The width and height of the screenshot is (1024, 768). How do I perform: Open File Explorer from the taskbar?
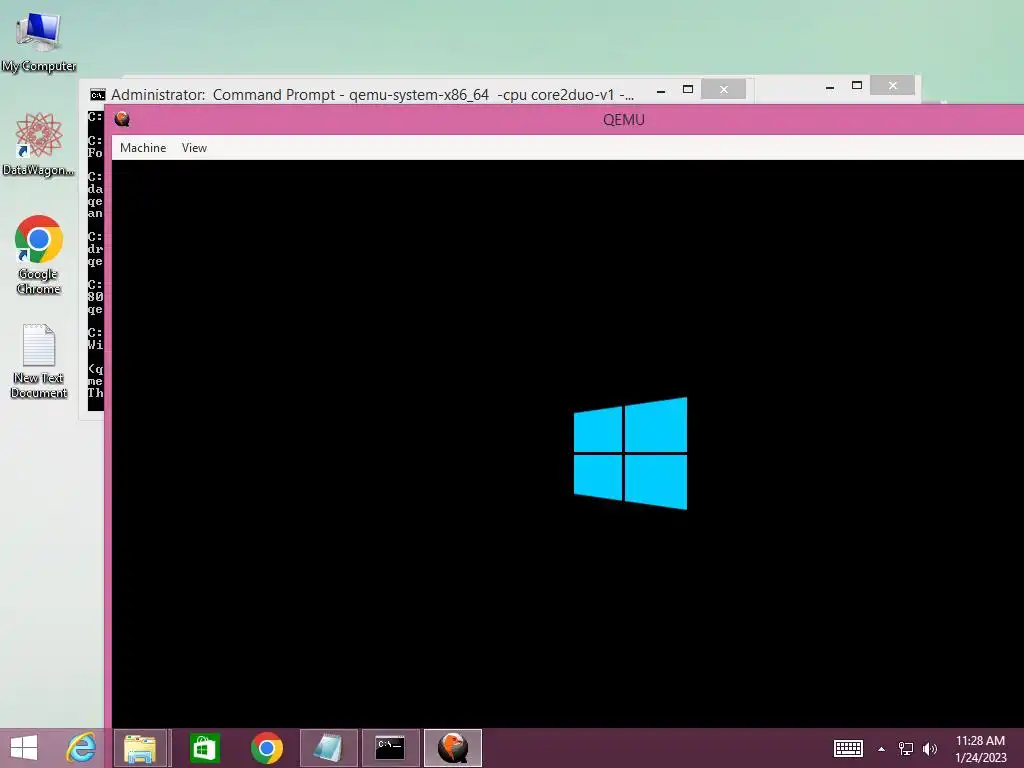pyautogui.click(x=140, y=748)
